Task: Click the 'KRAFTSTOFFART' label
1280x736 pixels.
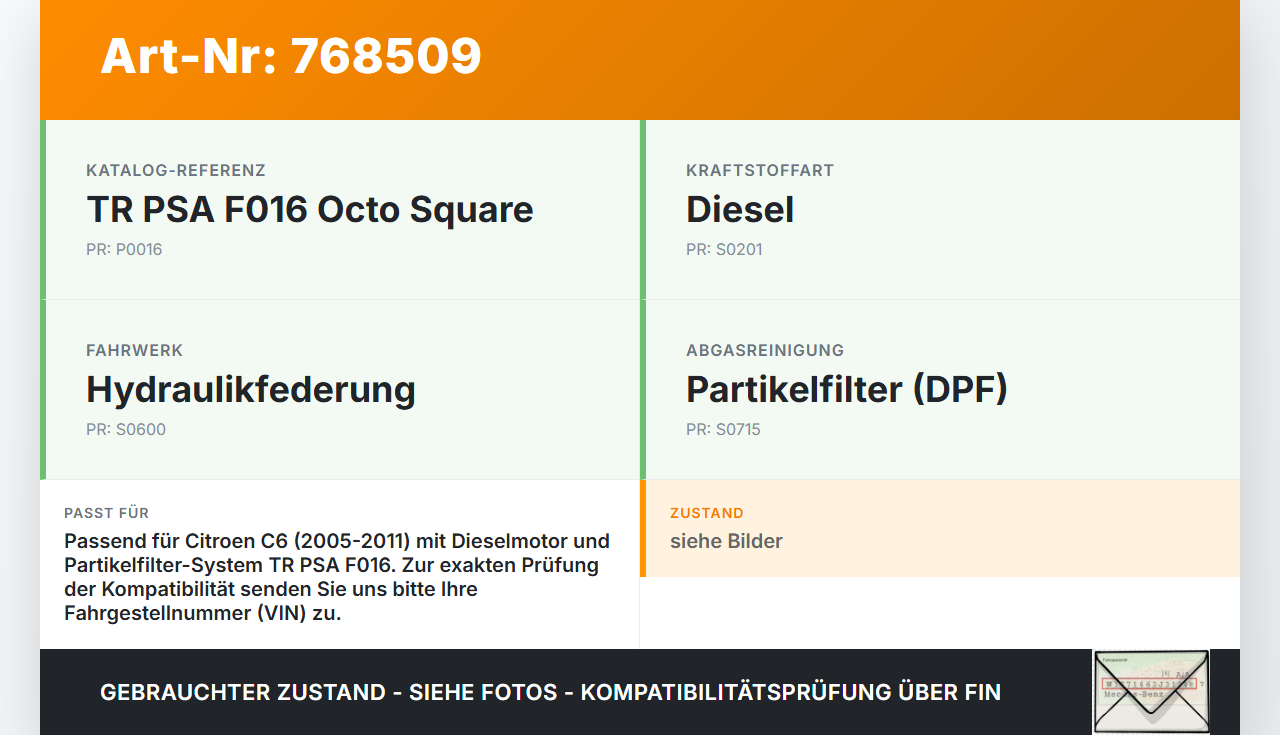Action: (760, 171)
